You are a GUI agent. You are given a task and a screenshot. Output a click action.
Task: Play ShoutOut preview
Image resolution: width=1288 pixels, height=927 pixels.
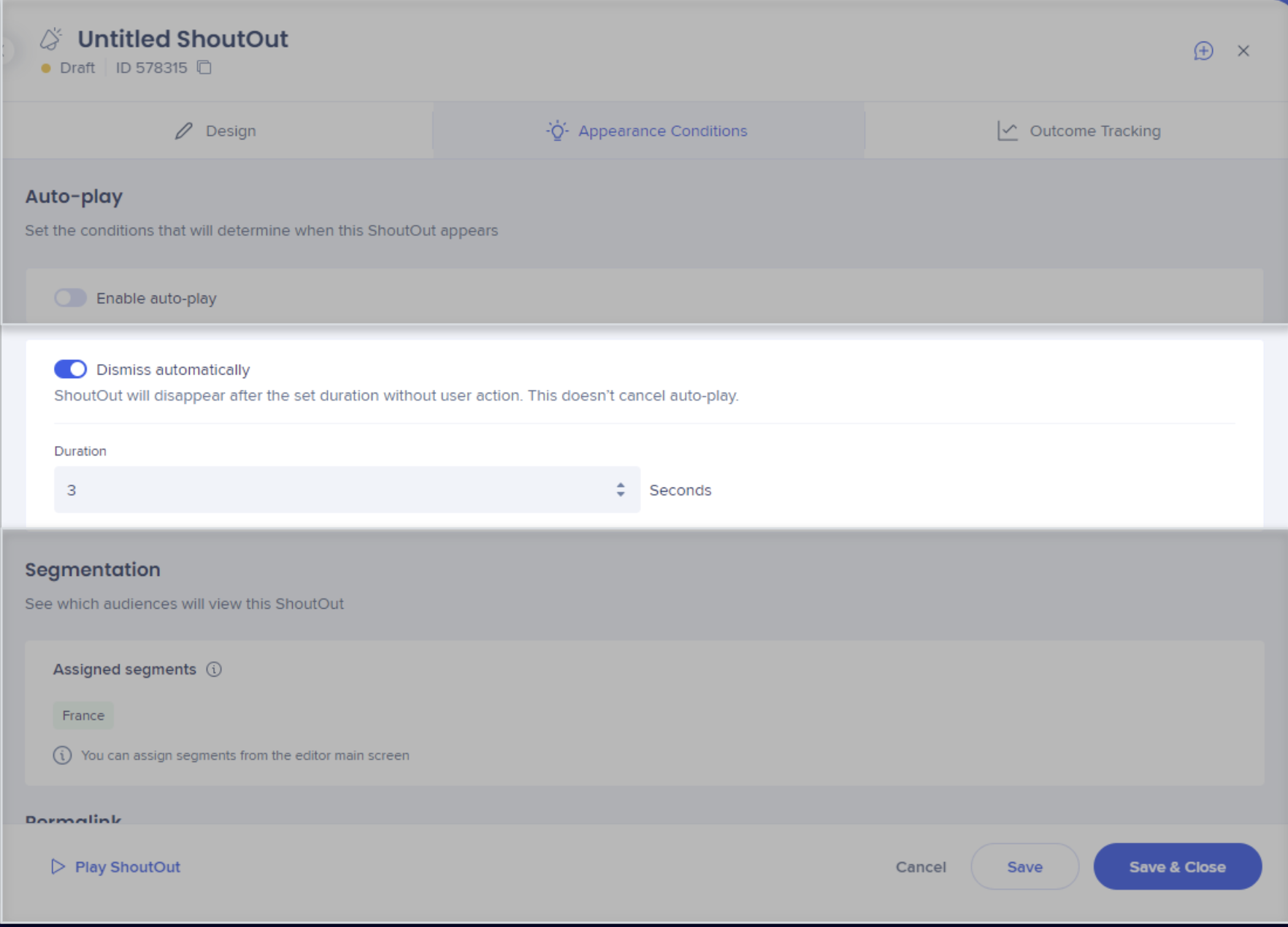click(x=116, y=866)
